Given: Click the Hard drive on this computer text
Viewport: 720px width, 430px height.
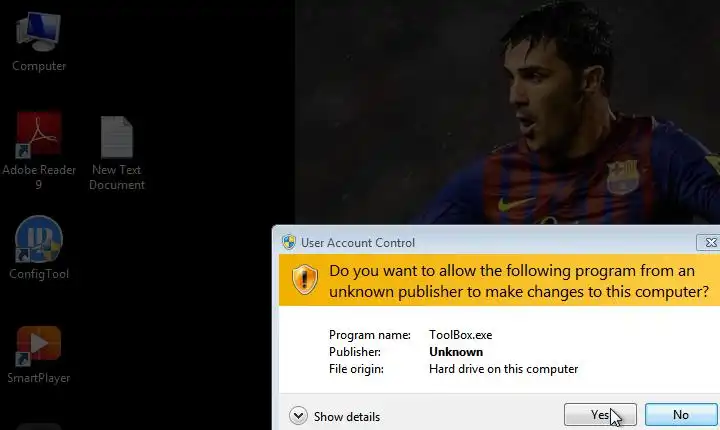Looking at the screenshot, I should 503,369.
